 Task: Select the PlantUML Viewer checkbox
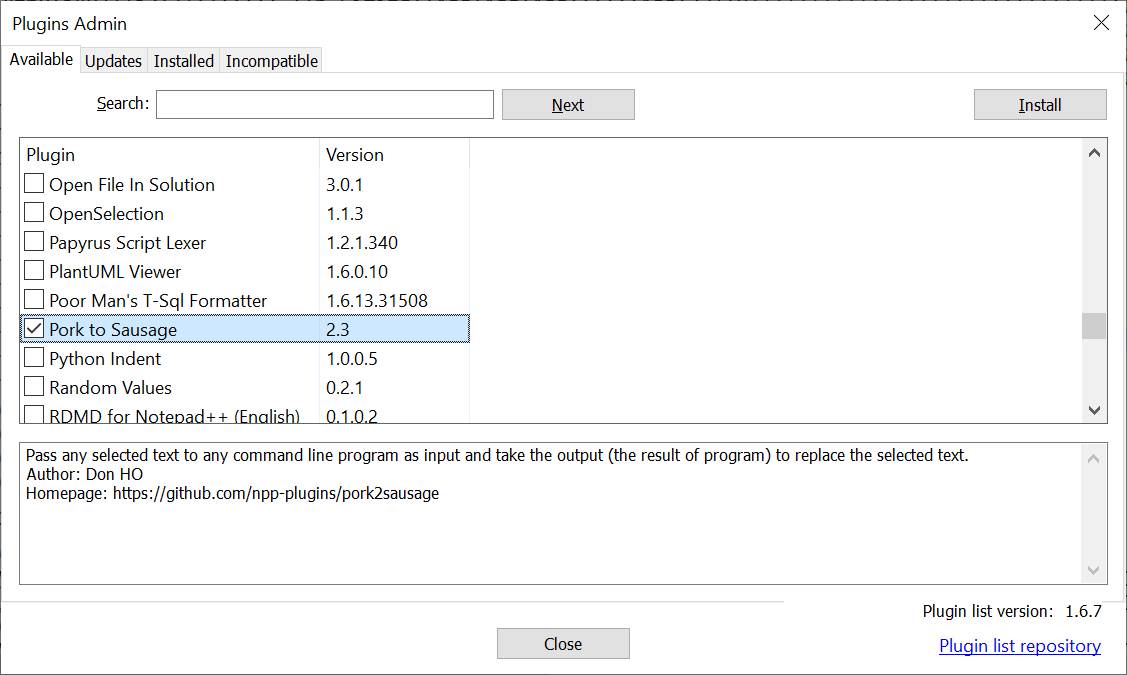34,271
